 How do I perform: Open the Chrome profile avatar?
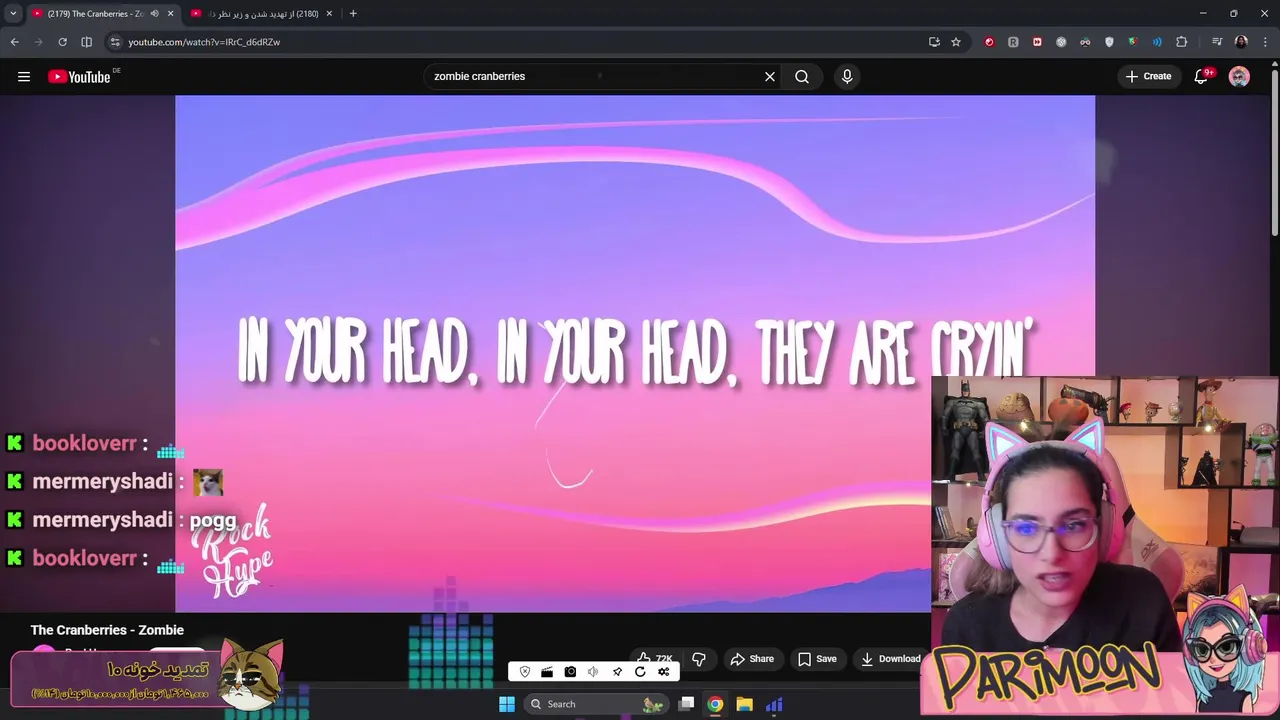pyautogui.click(x=1241, y=42)
